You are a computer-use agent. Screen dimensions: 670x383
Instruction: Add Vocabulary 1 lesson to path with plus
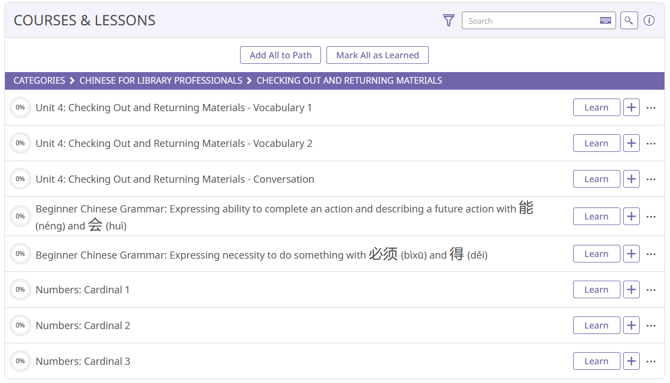pyautogui.click(x=631, y=108)
